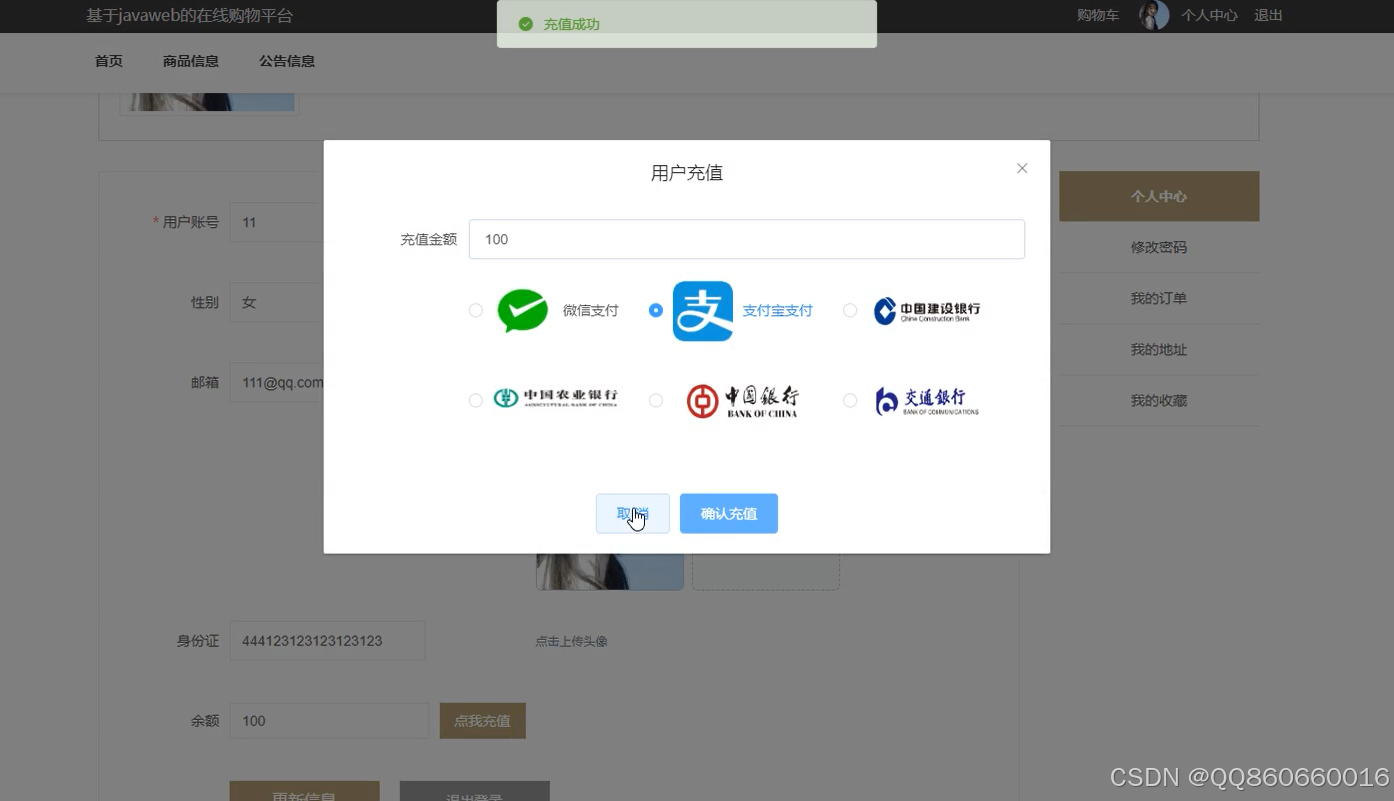Screen dimensions: 1394x801
Task: Click the dashed upload box beside the avatar
Action: pyautogui.click(x=766, y=571)
